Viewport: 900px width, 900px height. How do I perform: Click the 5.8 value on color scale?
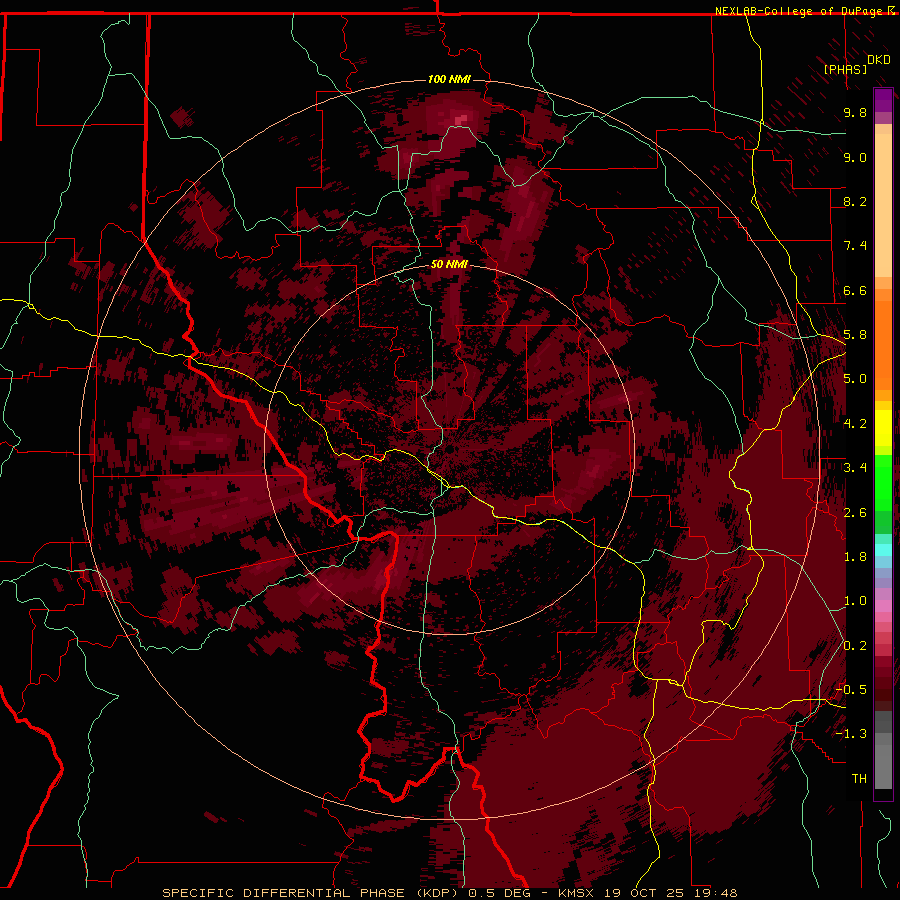point(855,335)
